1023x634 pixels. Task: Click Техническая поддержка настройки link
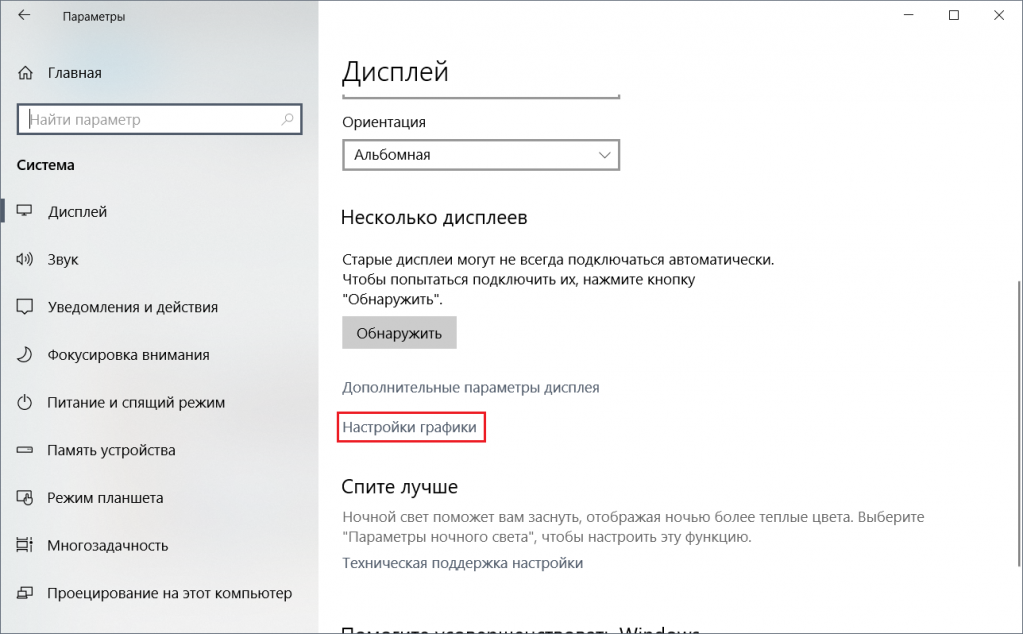coord(462,563)
